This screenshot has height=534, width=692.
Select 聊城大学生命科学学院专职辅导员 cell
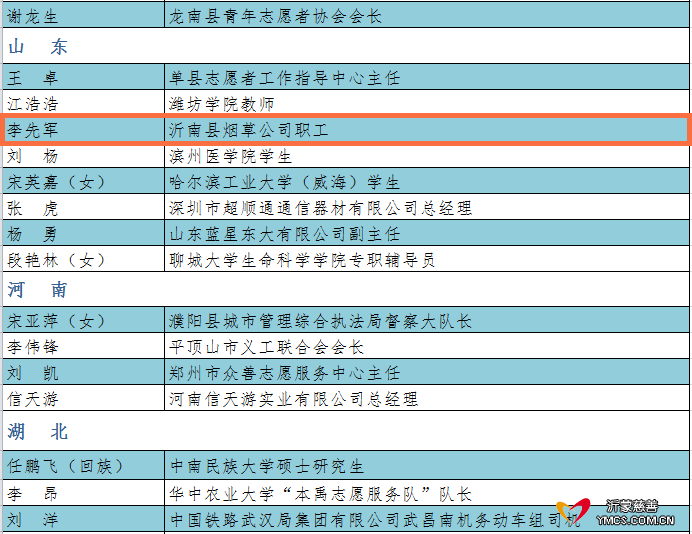tap(427, 260)
